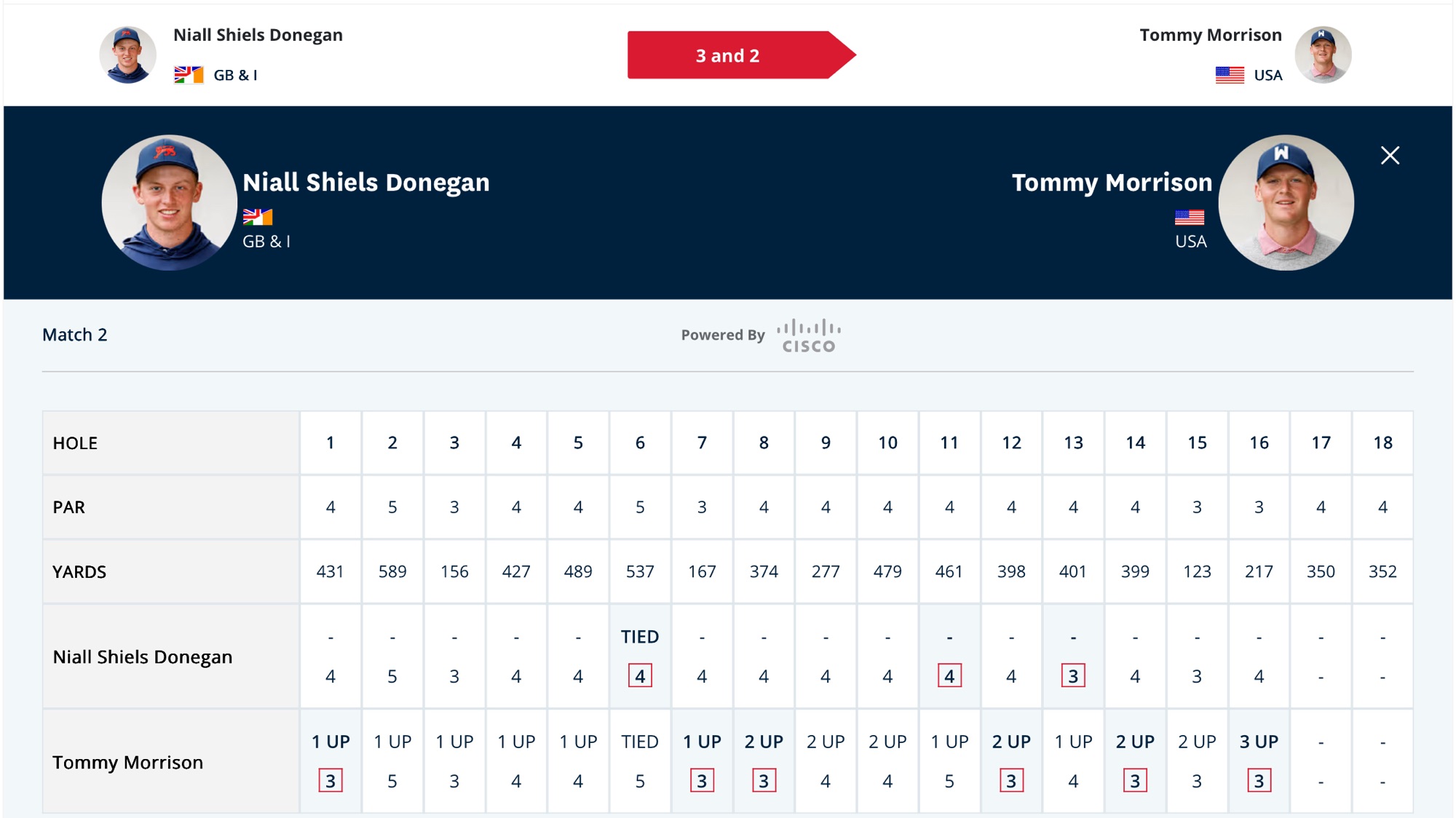
Task: Select hole 16 column header
Action: 1259,442
